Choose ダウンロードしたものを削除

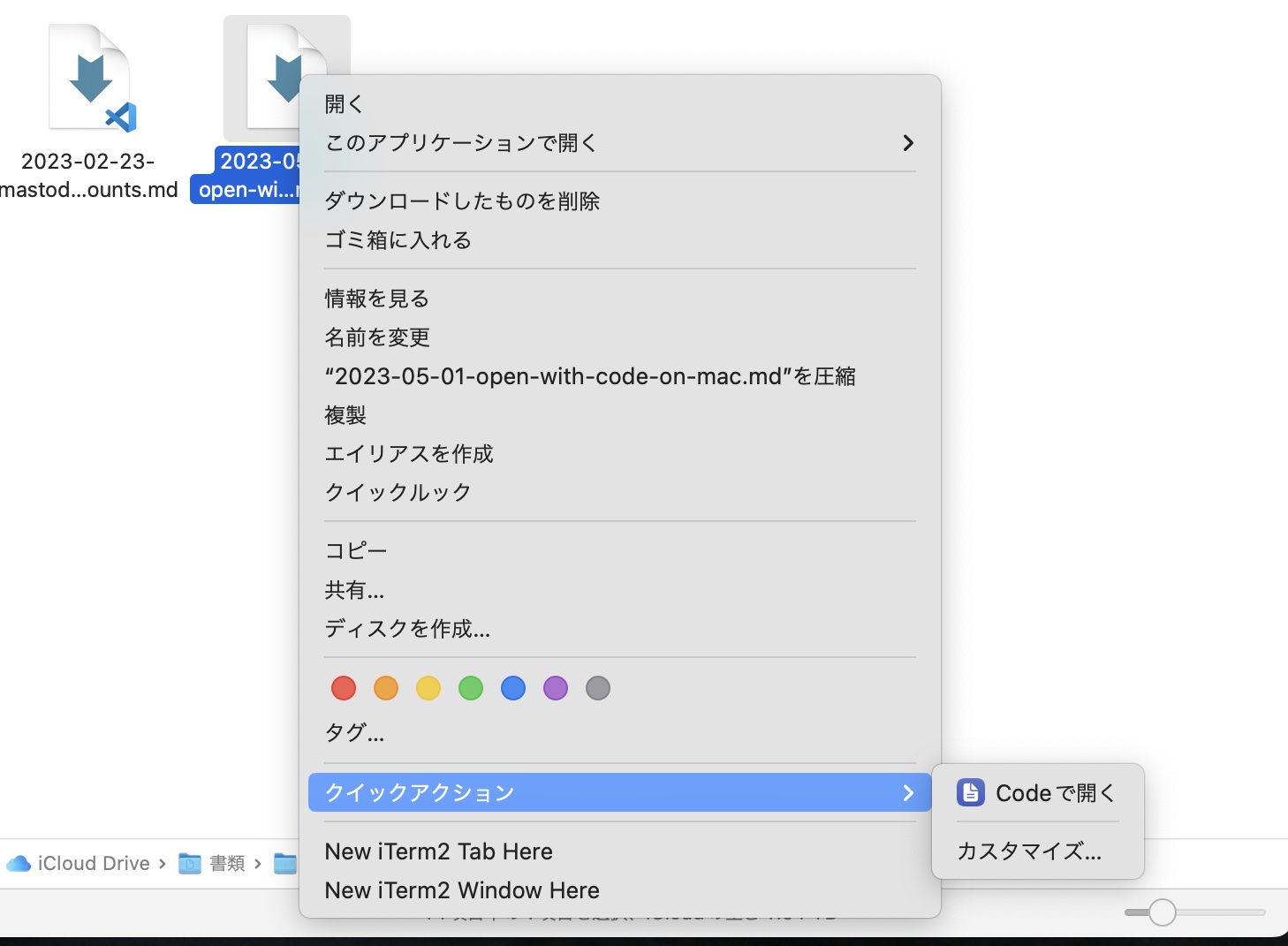(x=619, y=201)
